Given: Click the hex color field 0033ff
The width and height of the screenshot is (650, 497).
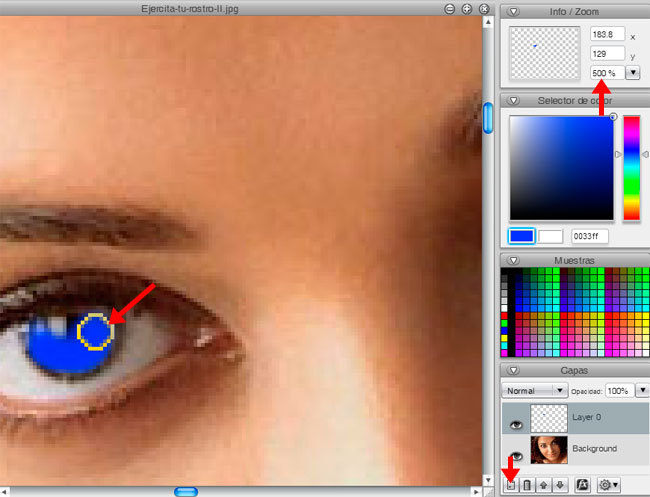Looking at the screenshot, I should pos(589,236).
